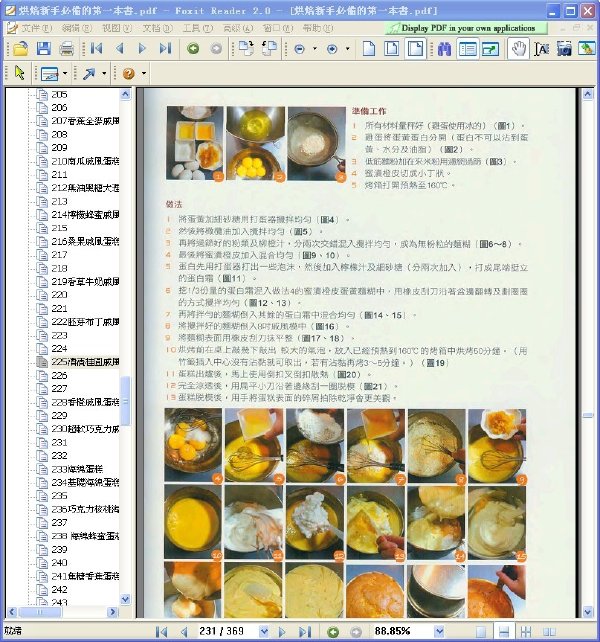Set Actual Size page view
The height and width of the screenshot is (642, 600).
369,49
